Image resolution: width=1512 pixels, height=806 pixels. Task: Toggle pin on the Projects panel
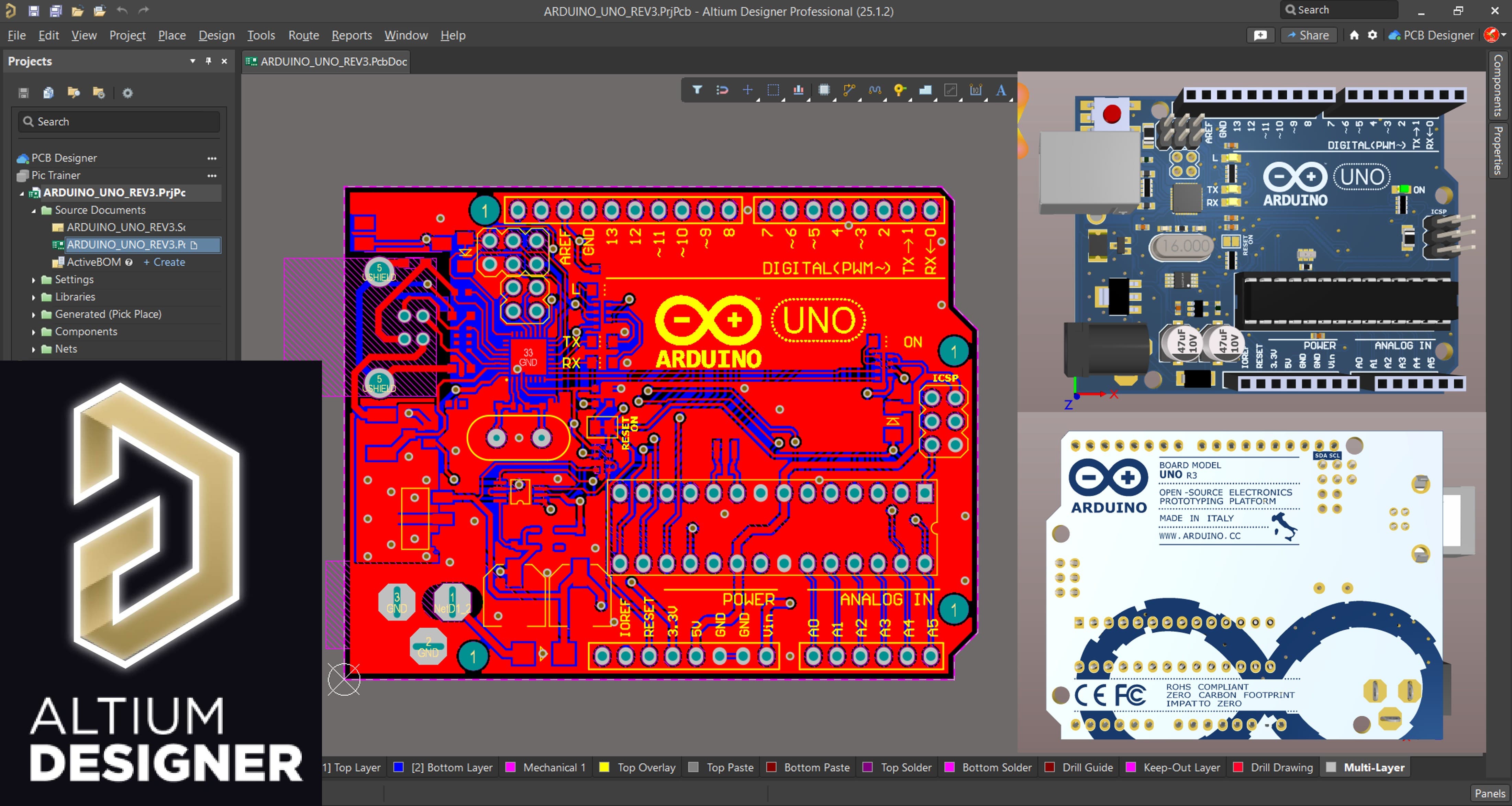click(208, 61)
